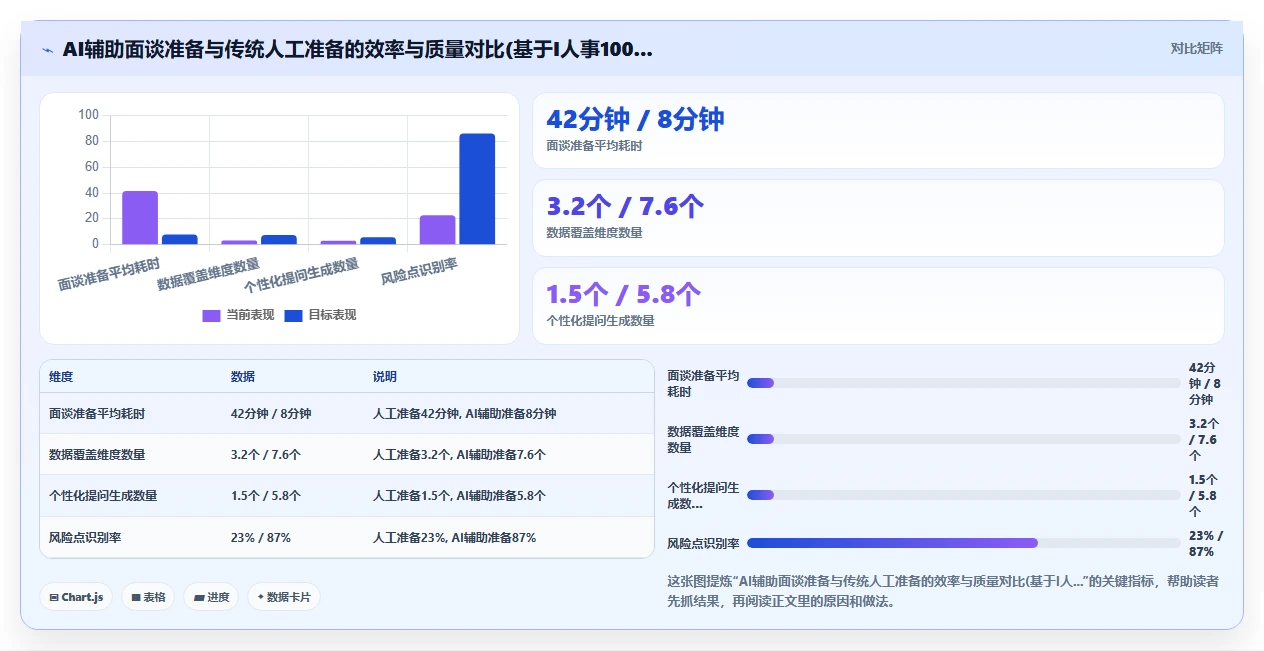Toggle the 目标表现 legend item
The height and width of the screenshot is (651, 1264).
(x=320, y=315)
